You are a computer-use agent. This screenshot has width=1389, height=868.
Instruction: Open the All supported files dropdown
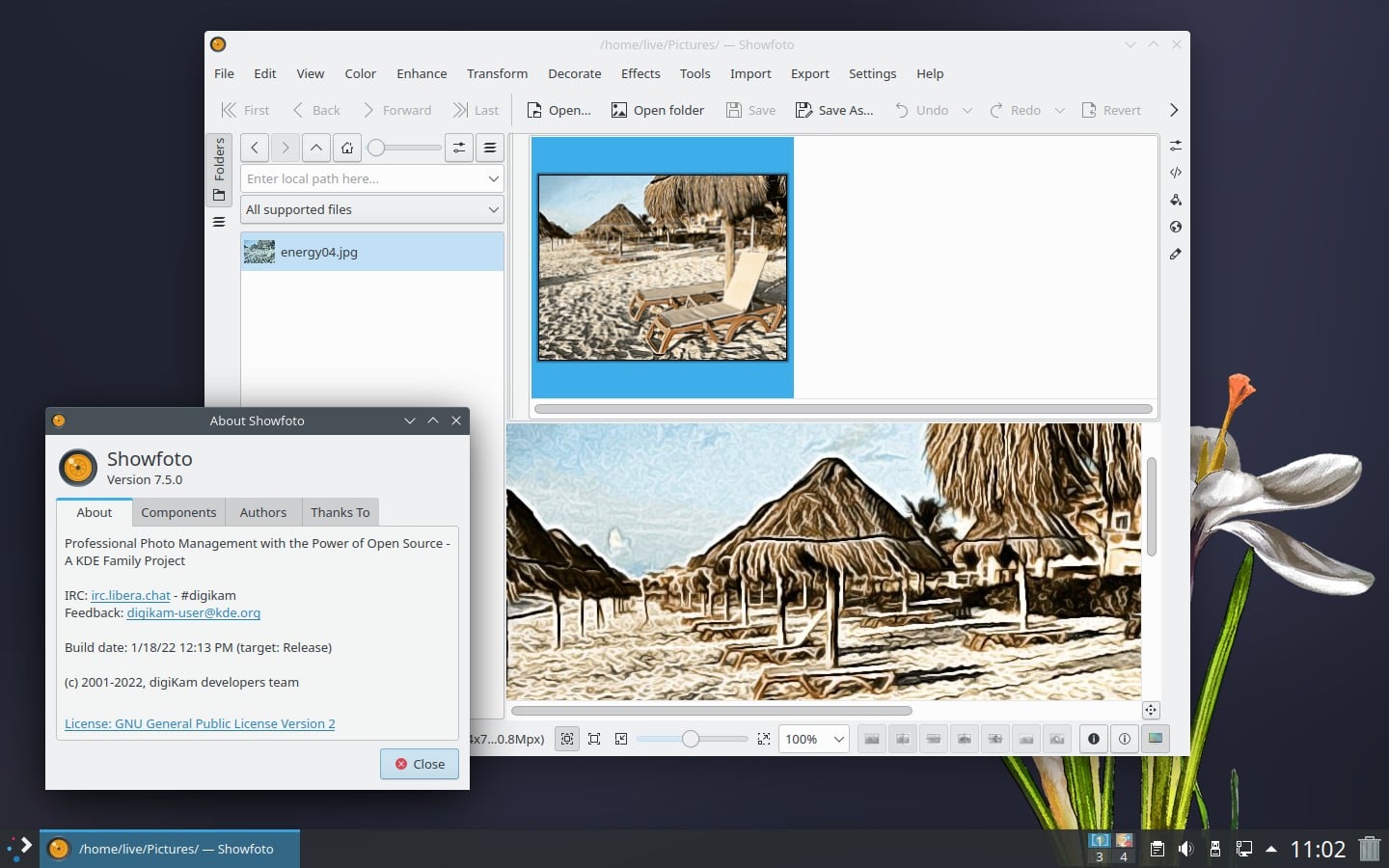pos(371,209)
